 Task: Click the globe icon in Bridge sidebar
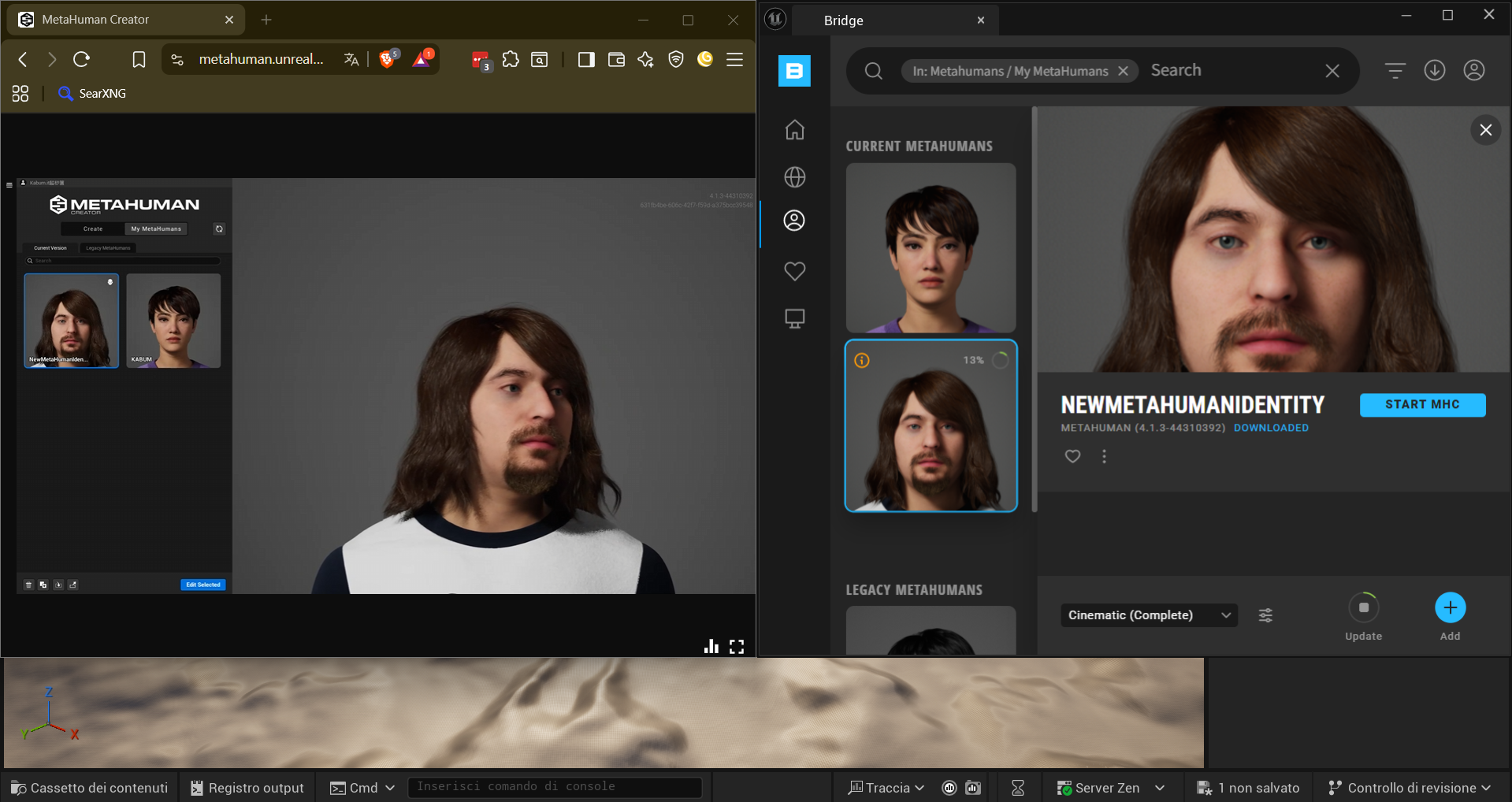coord(794,177)
